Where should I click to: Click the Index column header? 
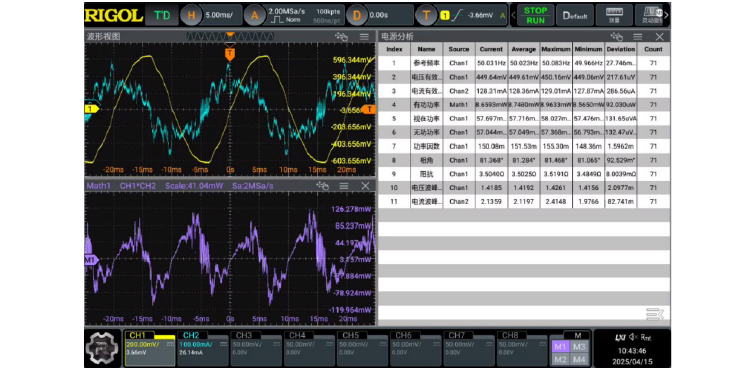(x=394, y=49)
